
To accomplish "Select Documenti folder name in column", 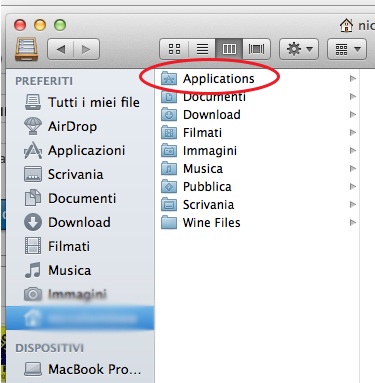I will tap(215, 97).
